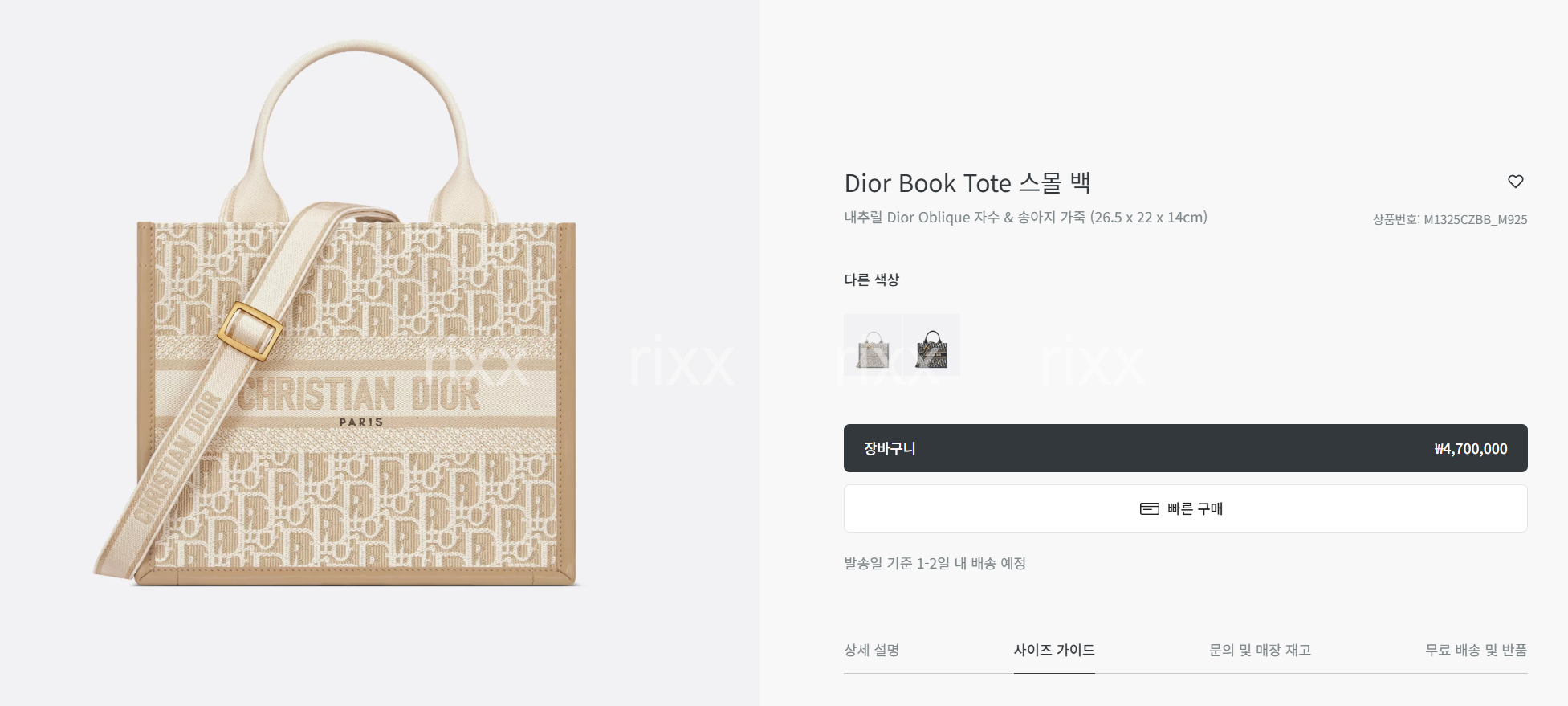Add the bag to wishlist with heart icon

pos(1515,182)
